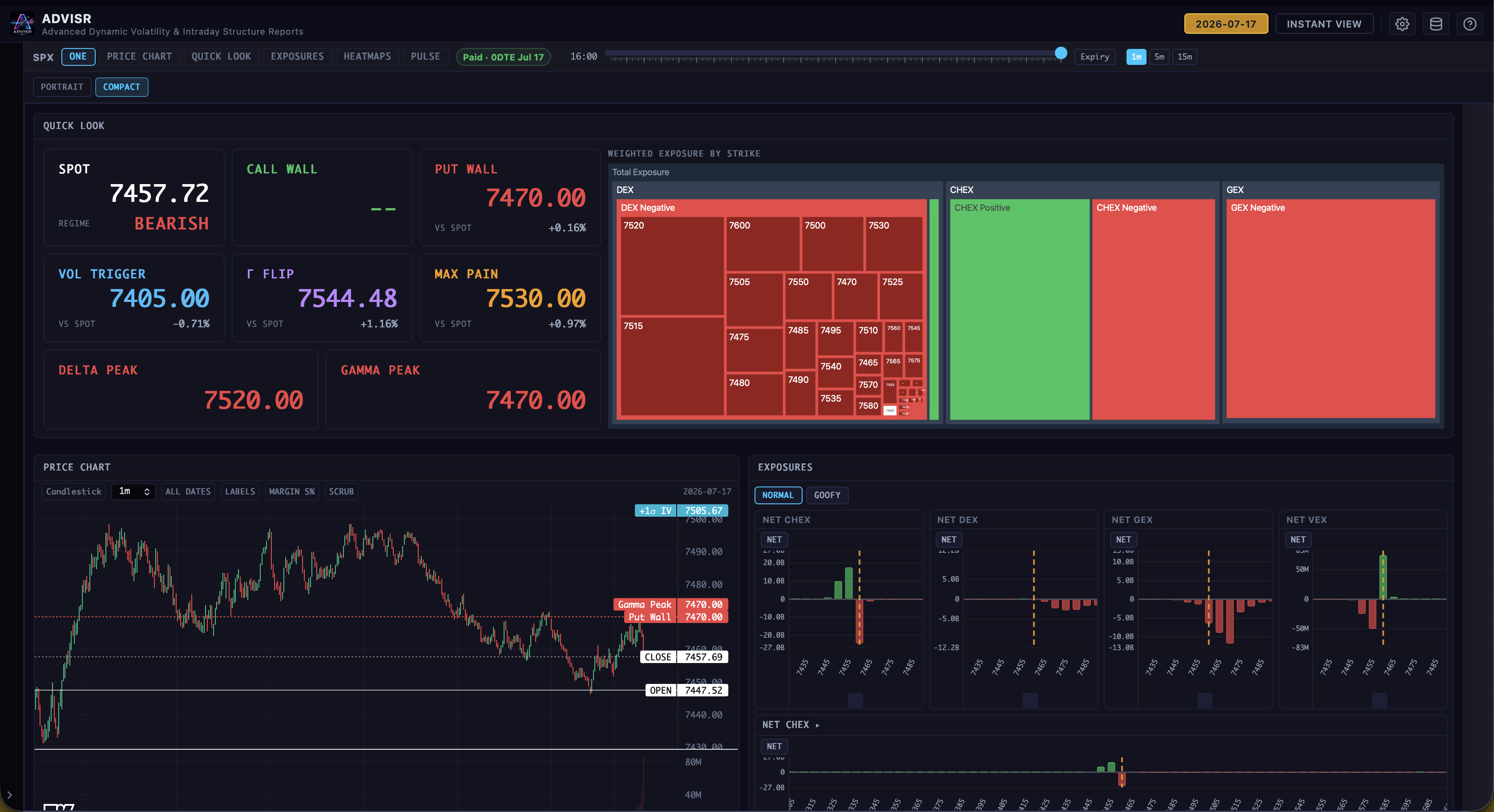Expand the left sidebar chevron

tap(9, 795)
